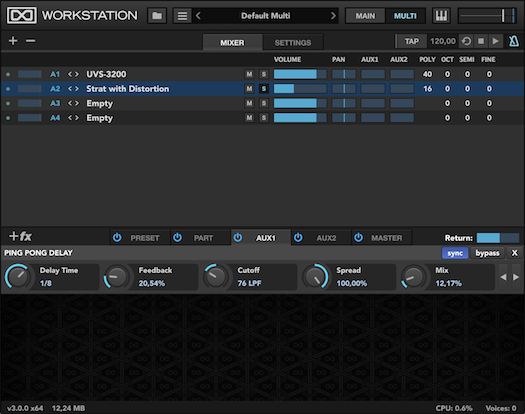Switch to the SETTINGS tab

click(x=293, y=43)
